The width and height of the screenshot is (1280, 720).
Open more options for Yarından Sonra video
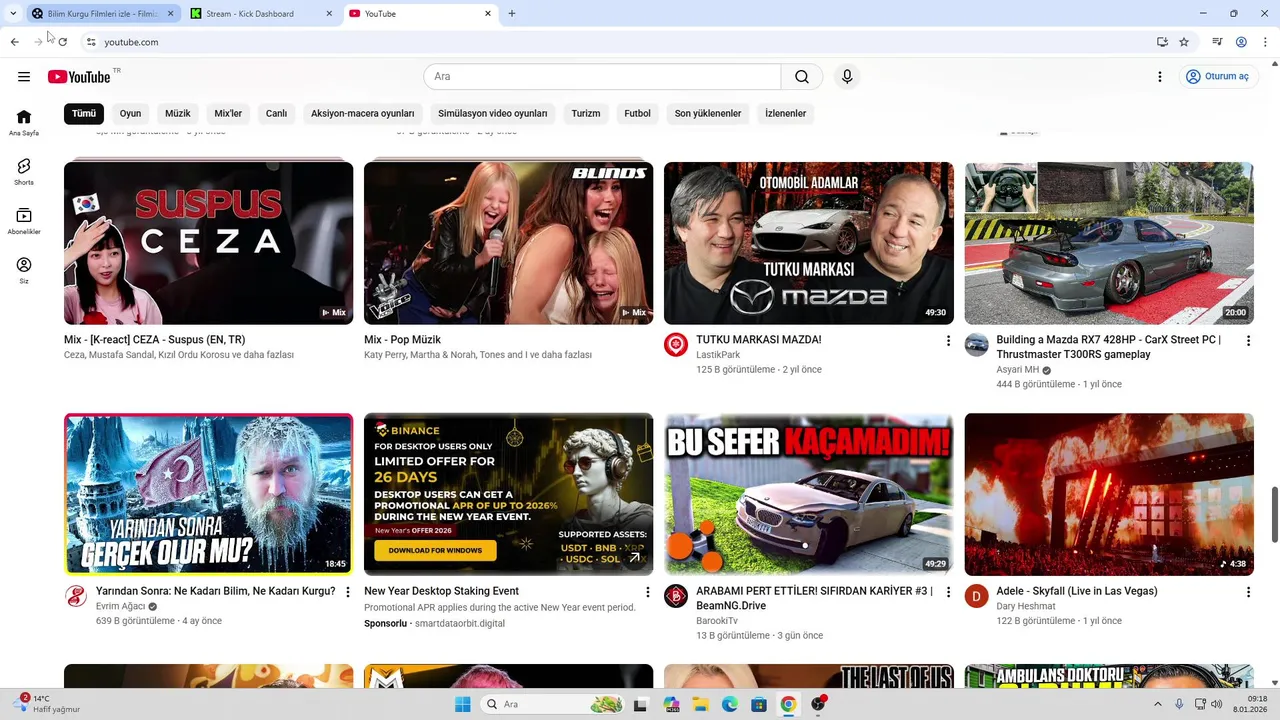348,592
